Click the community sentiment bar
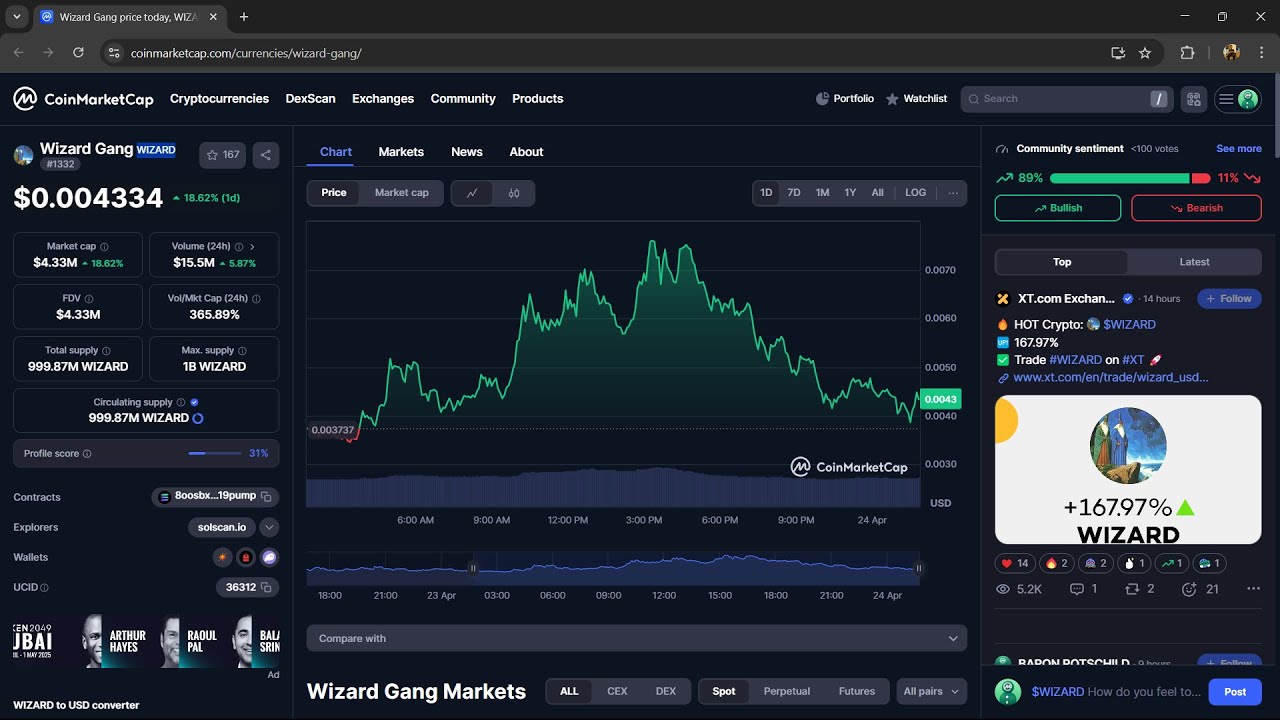1280x720 pixels. pos(1130,178)
